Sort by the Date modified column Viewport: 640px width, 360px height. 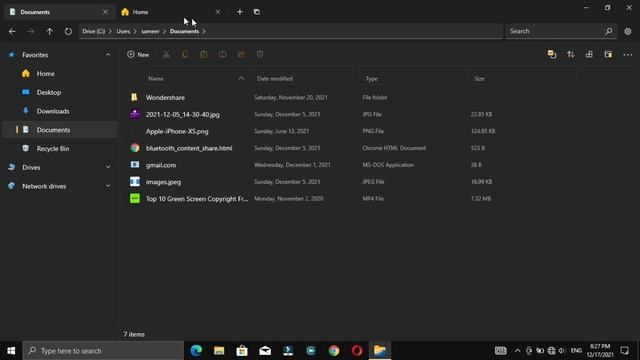(275, 78)
